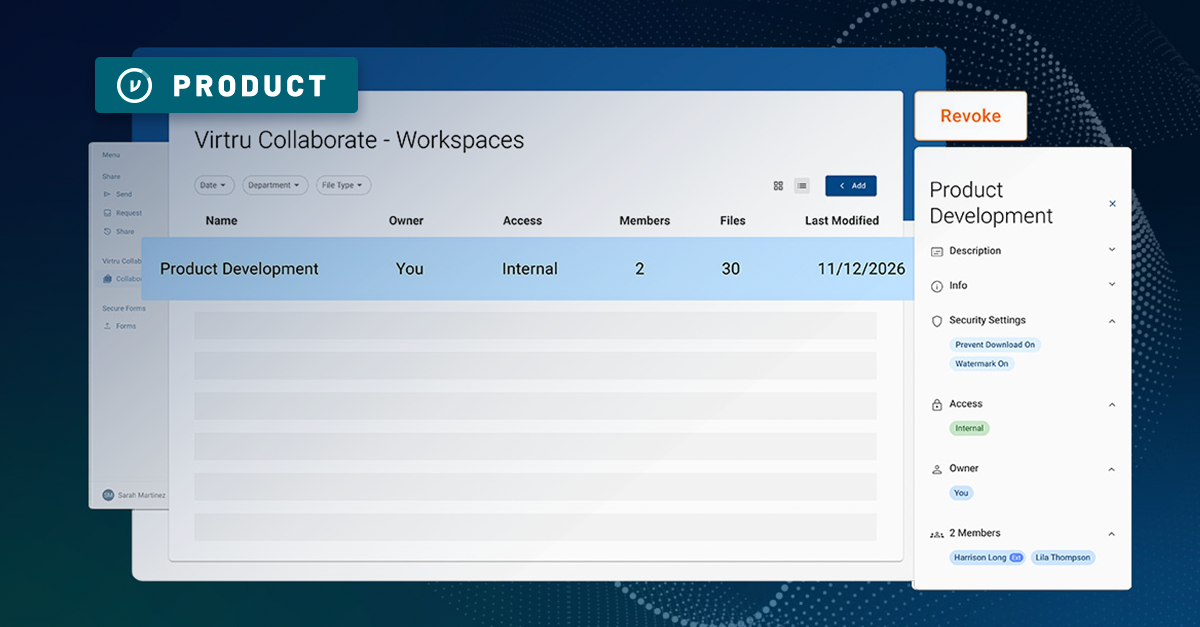This screenshot has width=1200, height=627.
Task: Switch to grid view icon
Action: click(x=778, y=186)
